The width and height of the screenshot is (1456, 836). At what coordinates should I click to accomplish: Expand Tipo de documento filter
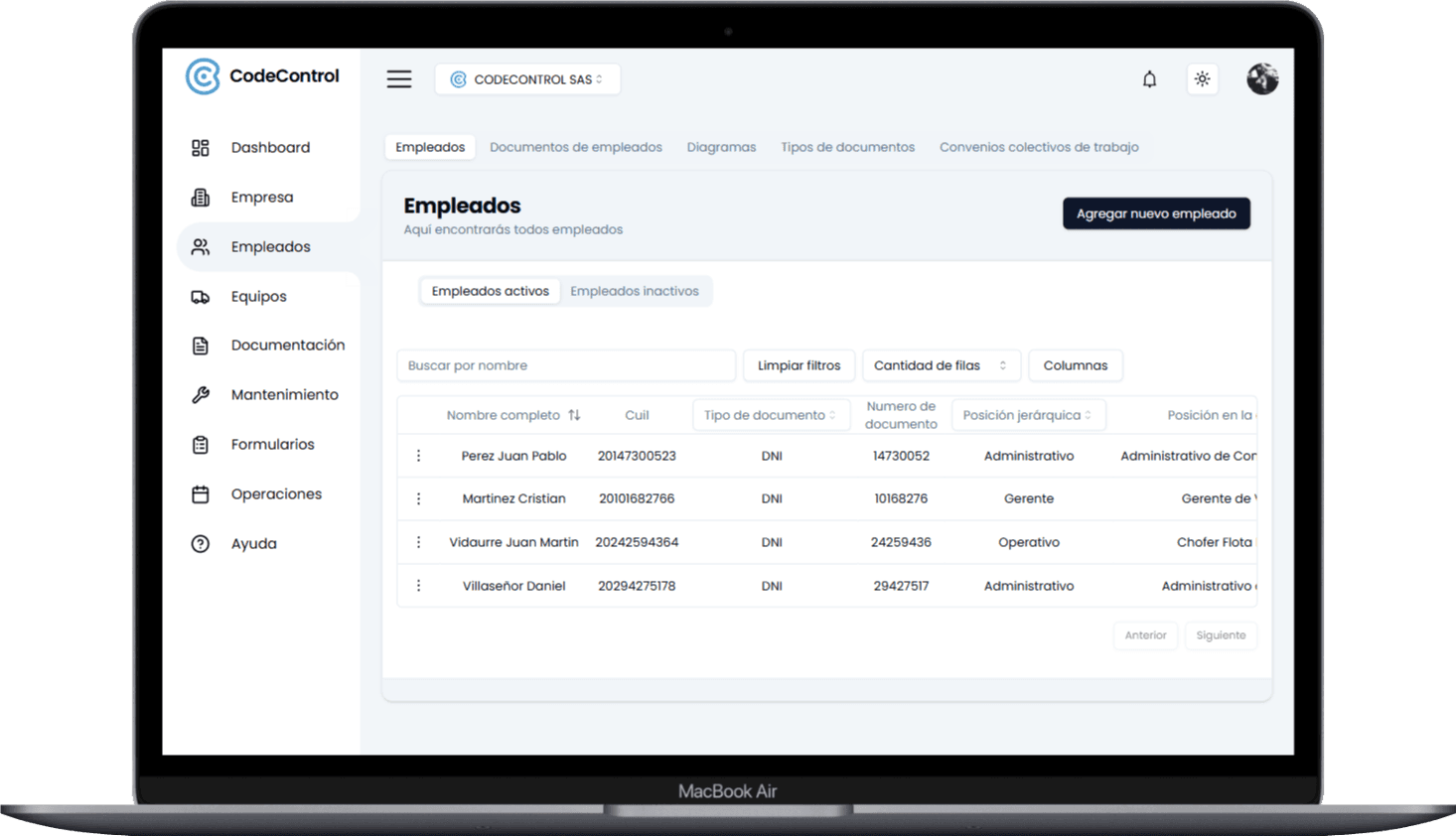coord(770,415)
